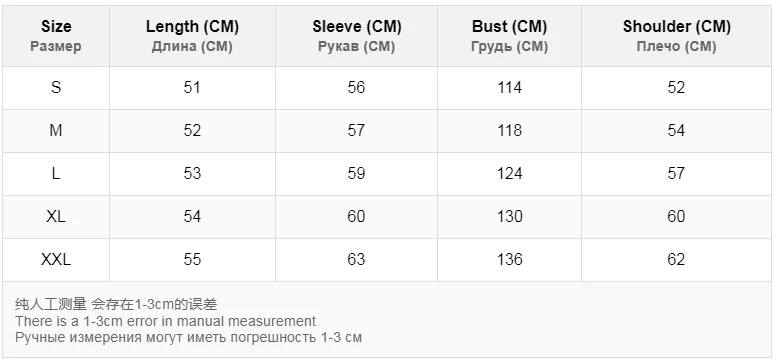Click the XL size row label

(56, 217)
